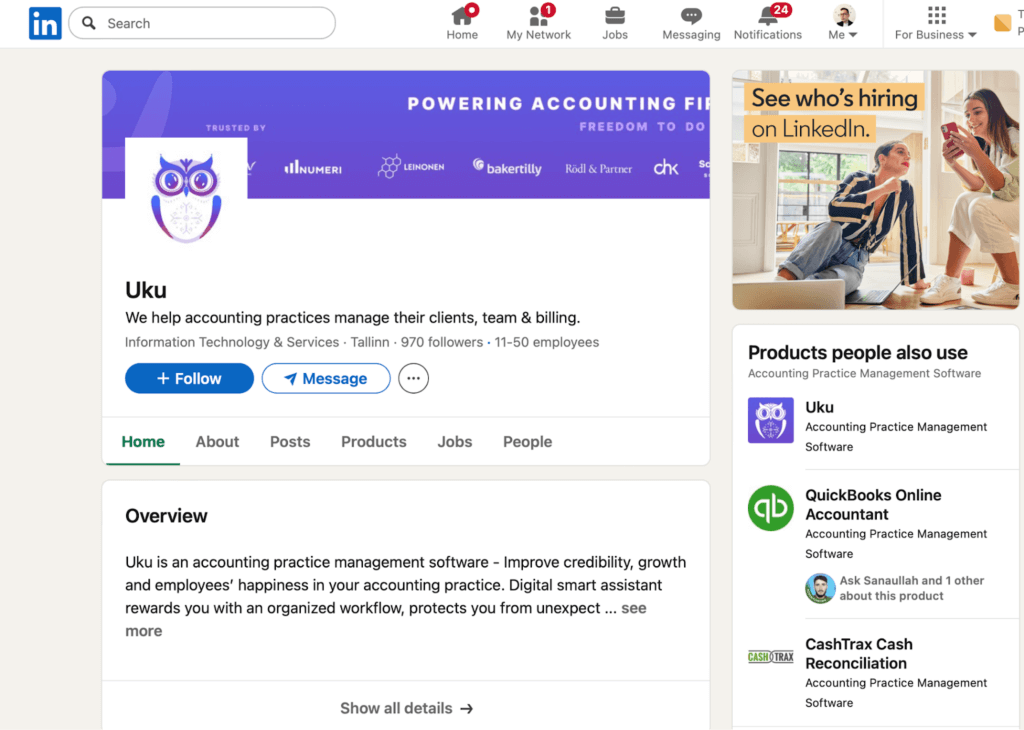The width and height of the screenshot is (1024, 730).
Task: Check the Notifications bell icon
Action: 767,16
